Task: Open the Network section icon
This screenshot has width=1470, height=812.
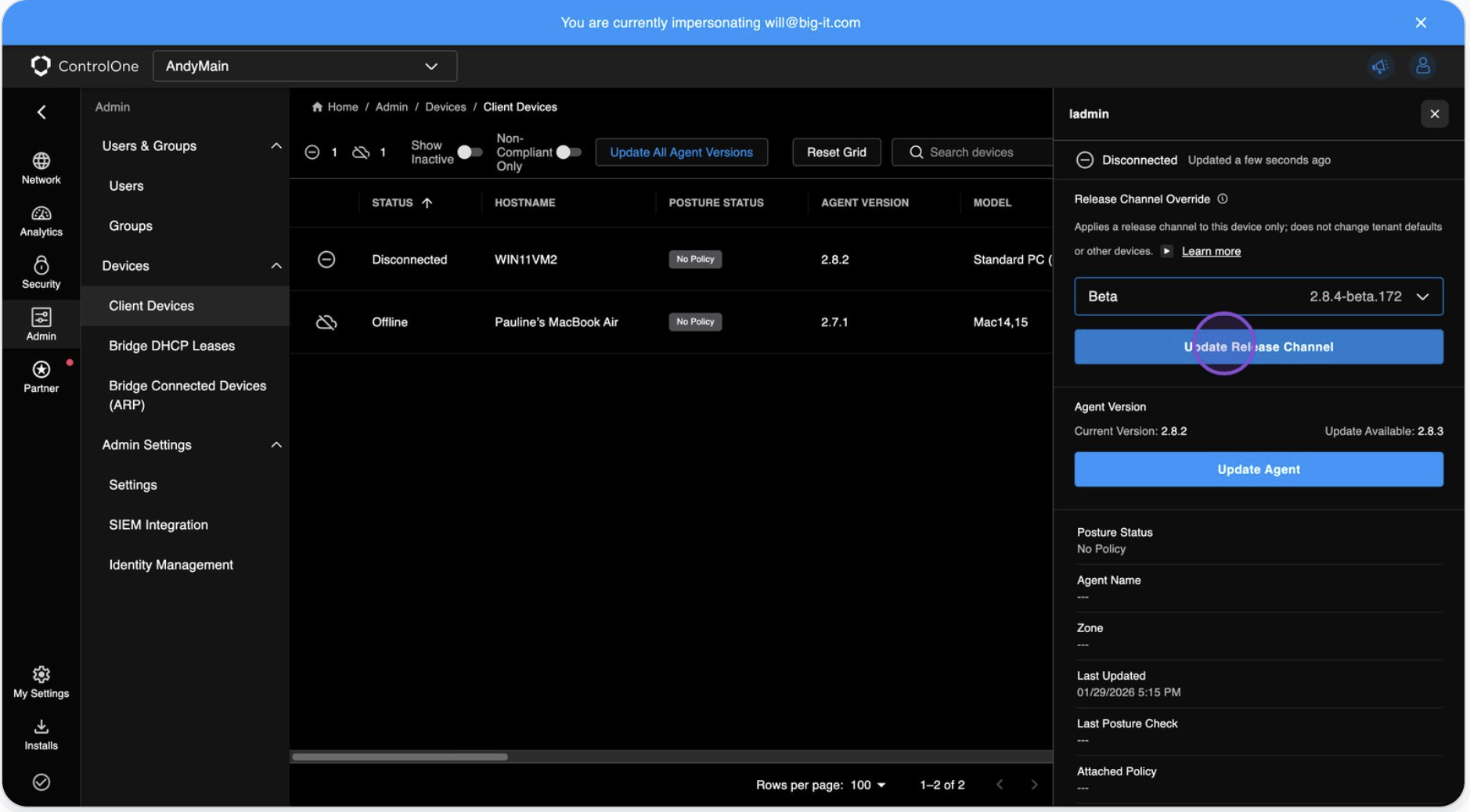Action: pos(41,161)
